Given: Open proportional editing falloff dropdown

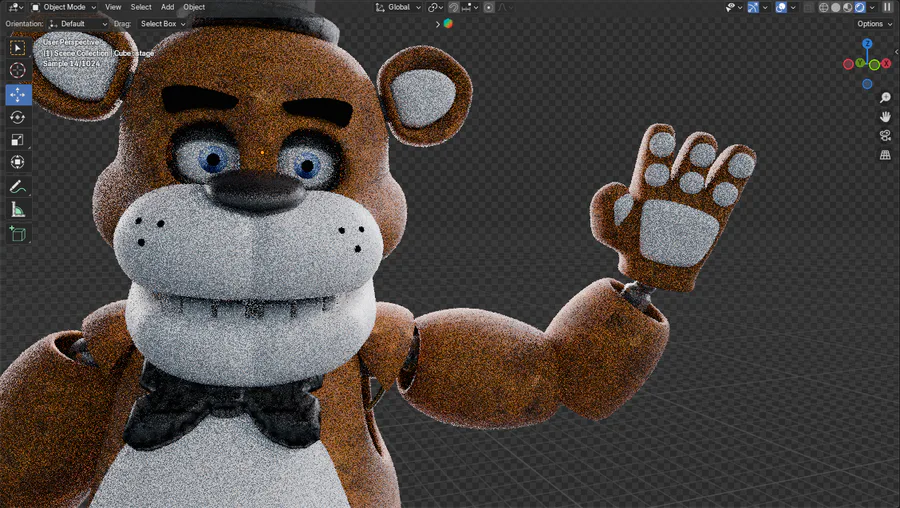Looking at the screenshot, I should coord(506,7).
